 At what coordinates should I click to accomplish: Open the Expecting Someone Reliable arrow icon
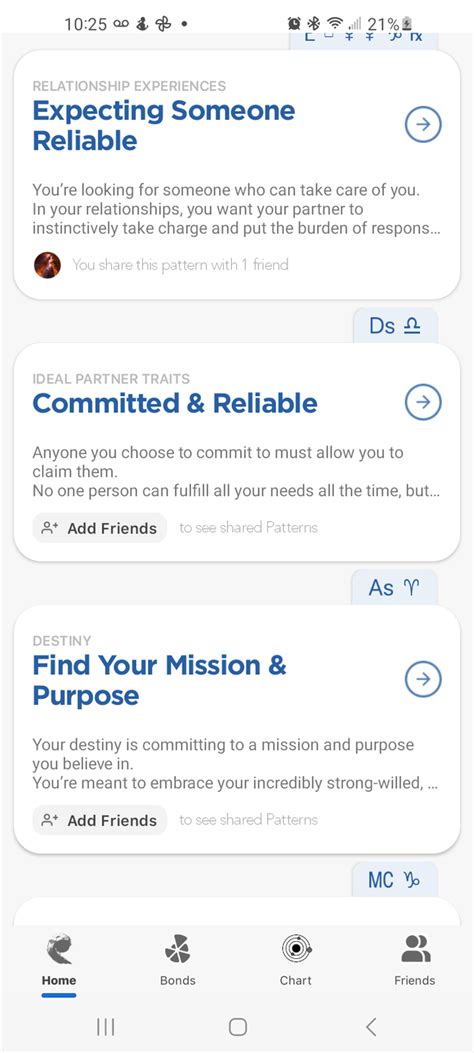423,125
